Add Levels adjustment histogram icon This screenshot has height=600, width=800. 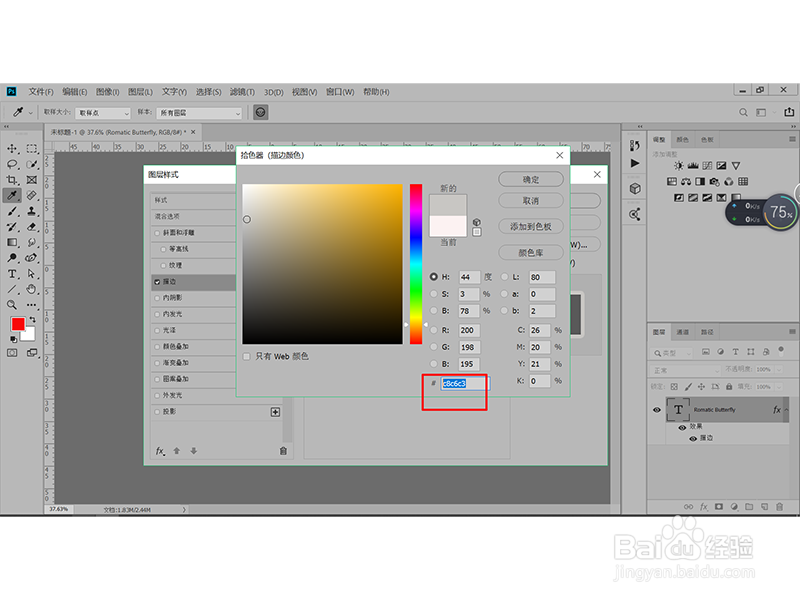point(693,165)
